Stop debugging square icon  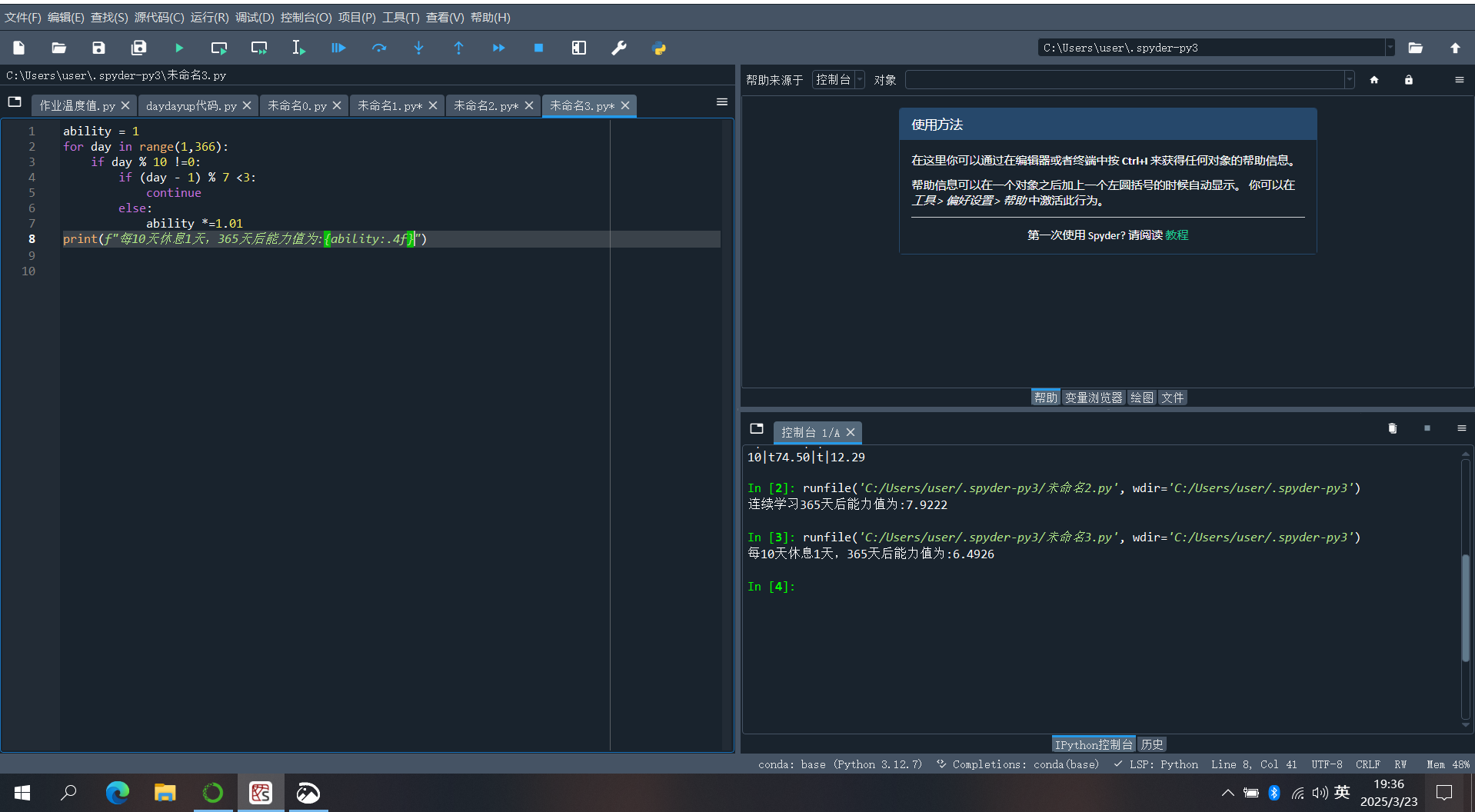tap(538, 48)
